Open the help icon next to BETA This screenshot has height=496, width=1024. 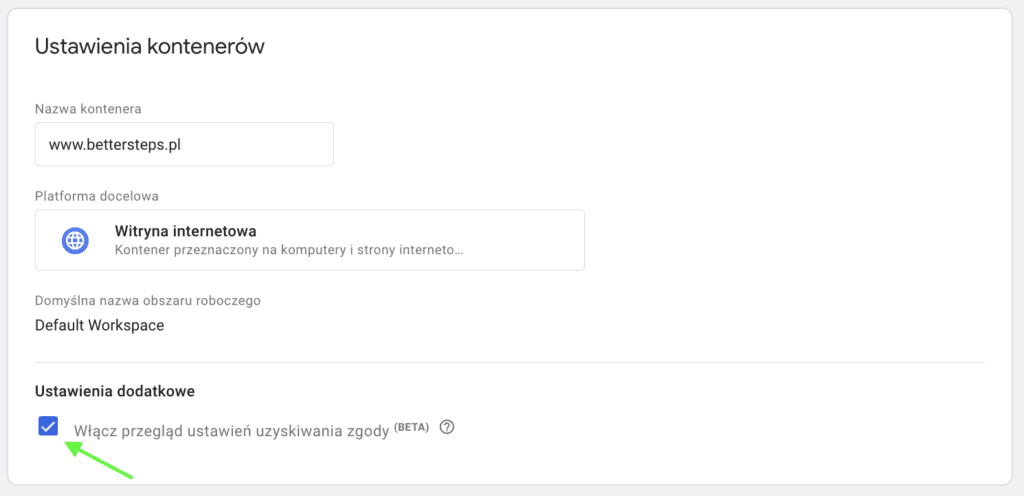pos(447,427)
